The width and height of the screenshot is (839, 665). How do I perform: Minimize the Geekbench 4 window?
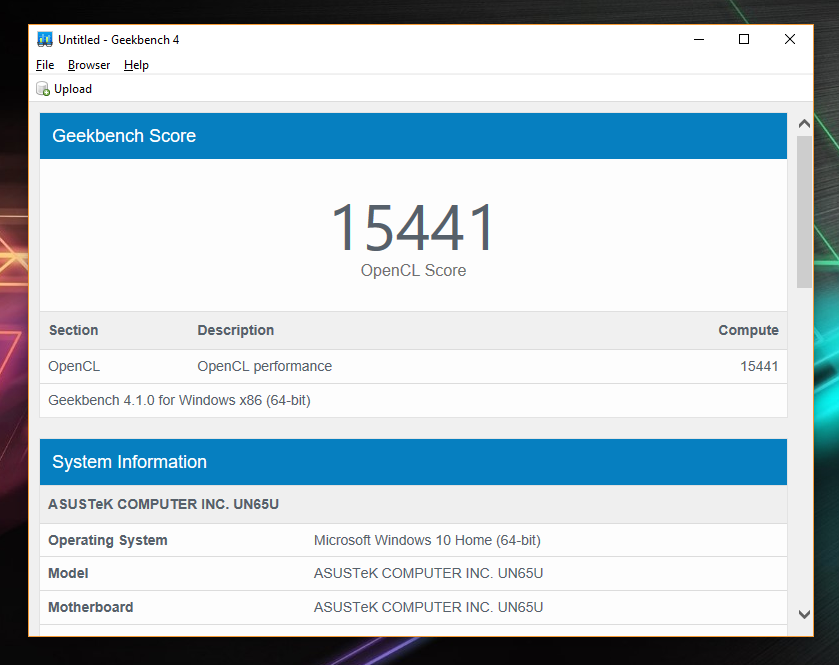(699, 39)
